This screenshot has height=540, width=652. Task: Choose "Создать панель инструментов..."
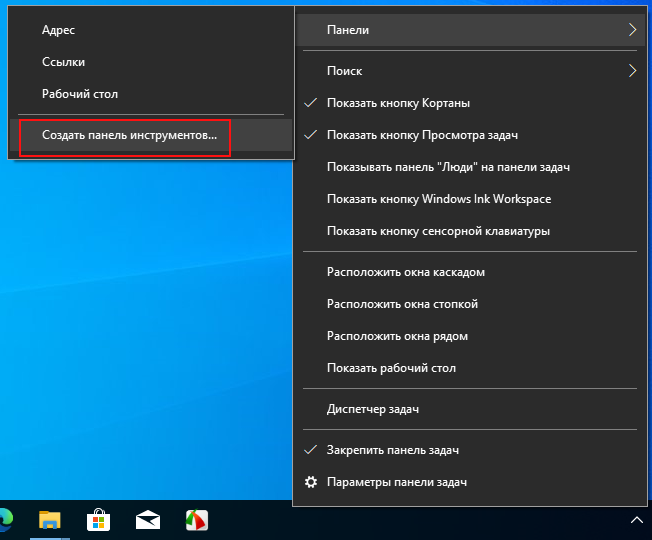click(x=129, y=135)
